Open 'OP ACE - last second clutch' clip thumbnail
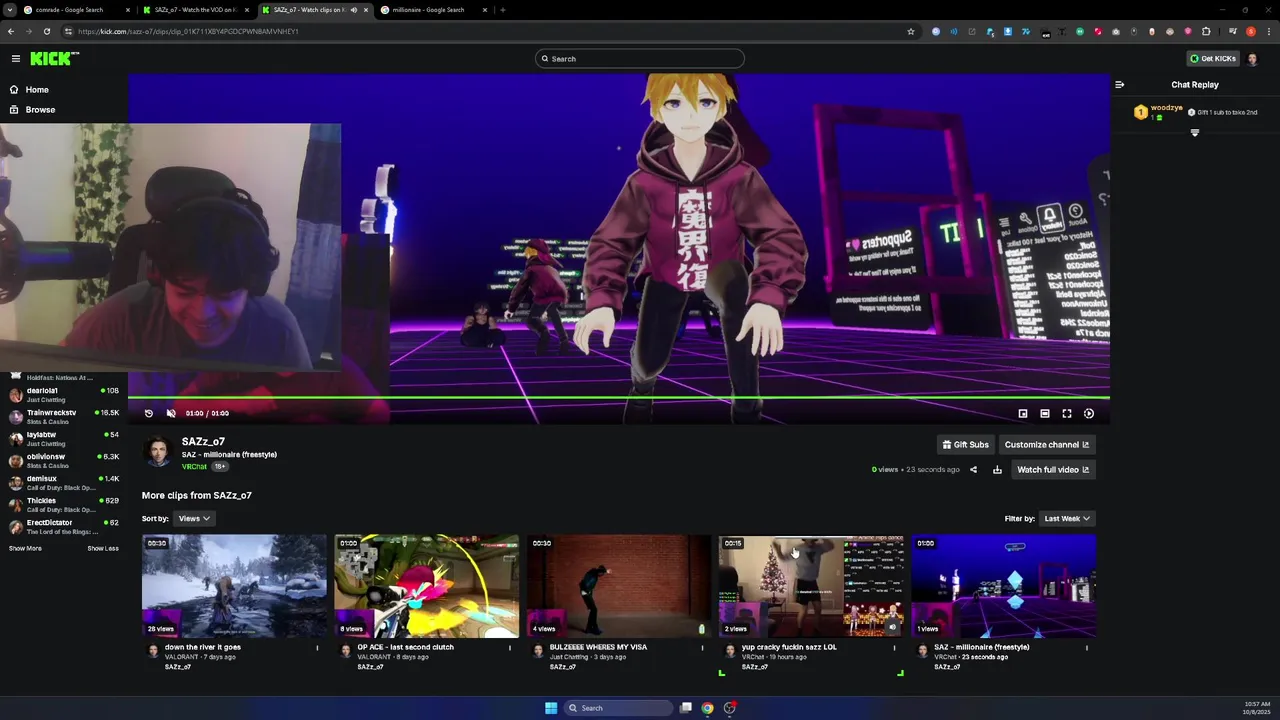1280x720 pixels. coord(426,587)
